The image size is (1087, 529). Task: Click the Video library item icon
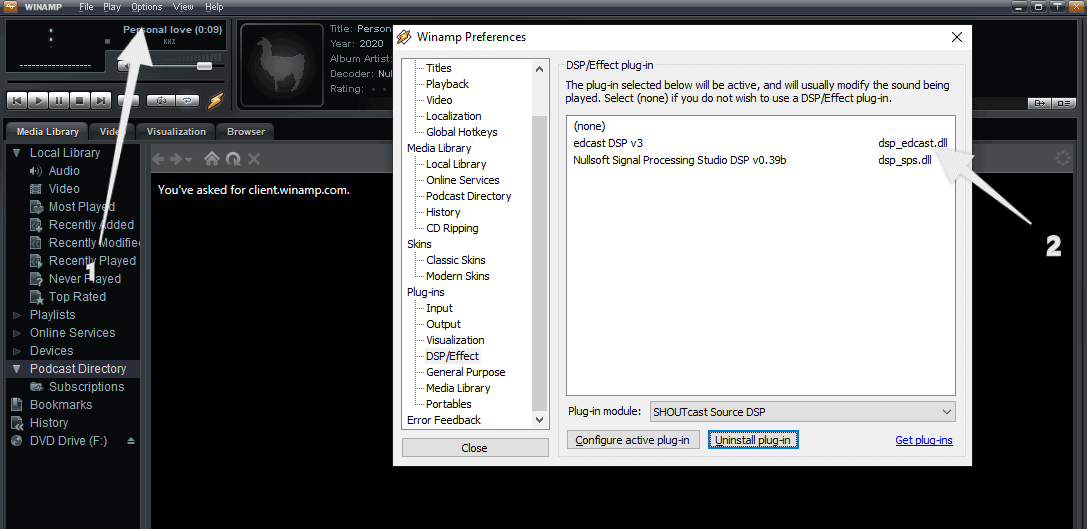click(x=36, y=189)
